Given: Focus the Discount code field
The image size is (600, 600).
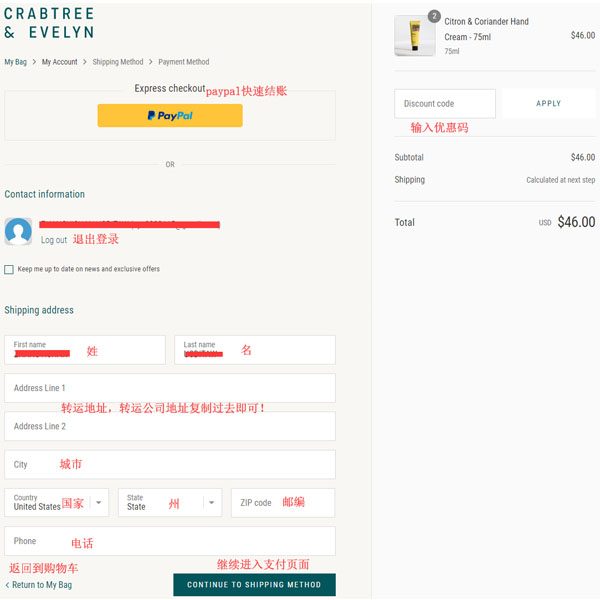Looking at the screenshot, I should 445,104.
